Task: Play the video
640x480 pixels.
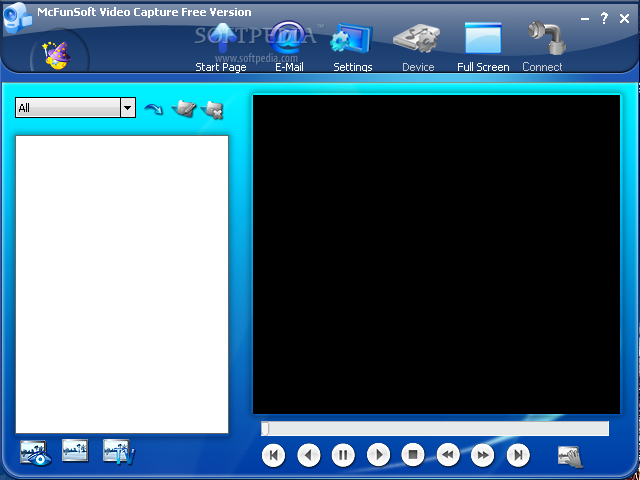Action: (378, 455)
